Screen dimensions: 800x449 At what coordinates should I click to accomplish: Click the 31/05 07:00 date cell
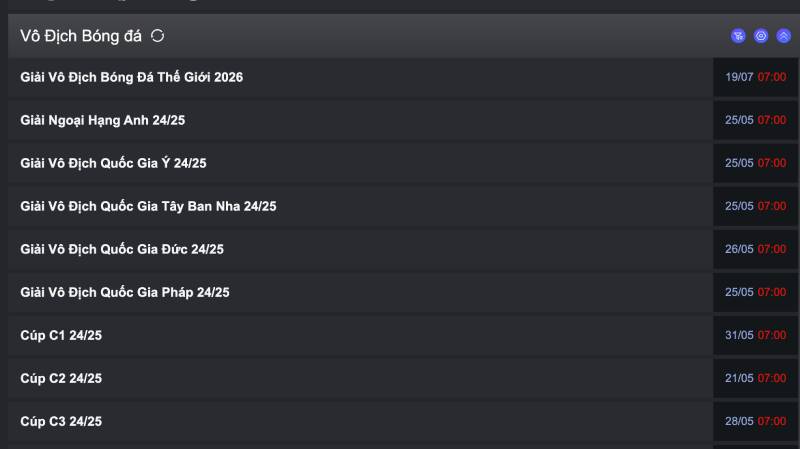coord(755,335)
